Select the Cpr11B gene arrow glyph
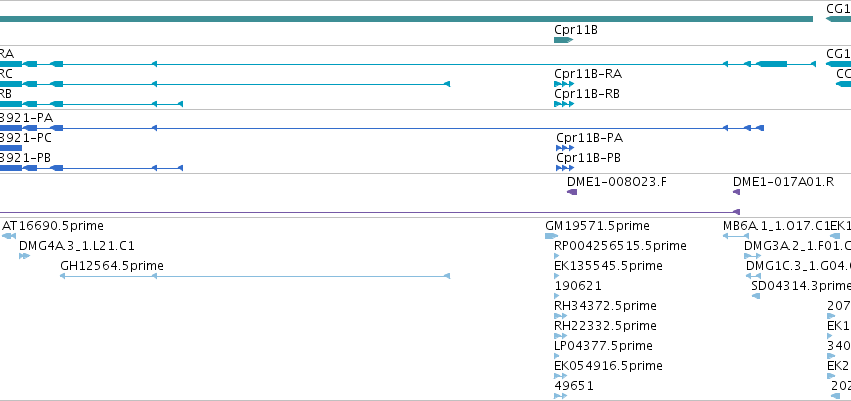 [563, 40]
